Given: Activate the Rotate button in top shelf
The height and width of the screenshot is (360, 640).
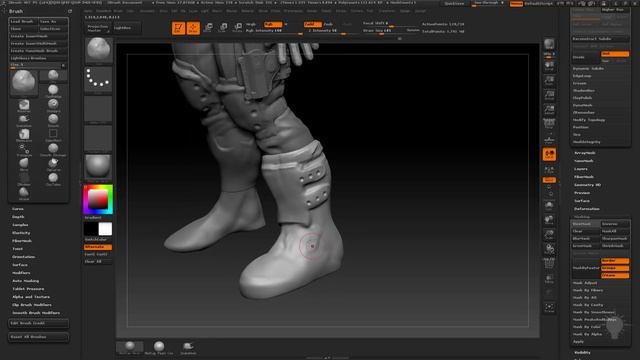Looking at the screenshot, I should point(238,28).
